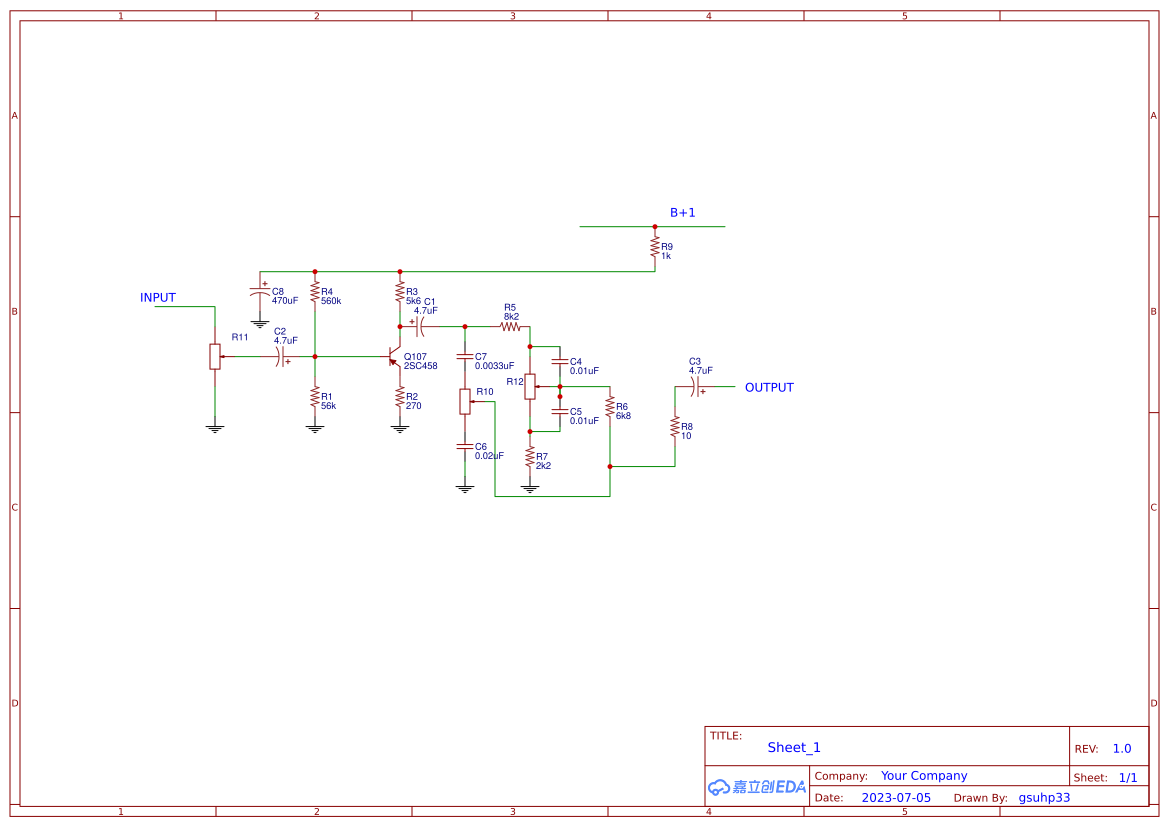Select resistor R4 560k
Viewport: 1169px width, 827px height.
(x=315, y=293)
